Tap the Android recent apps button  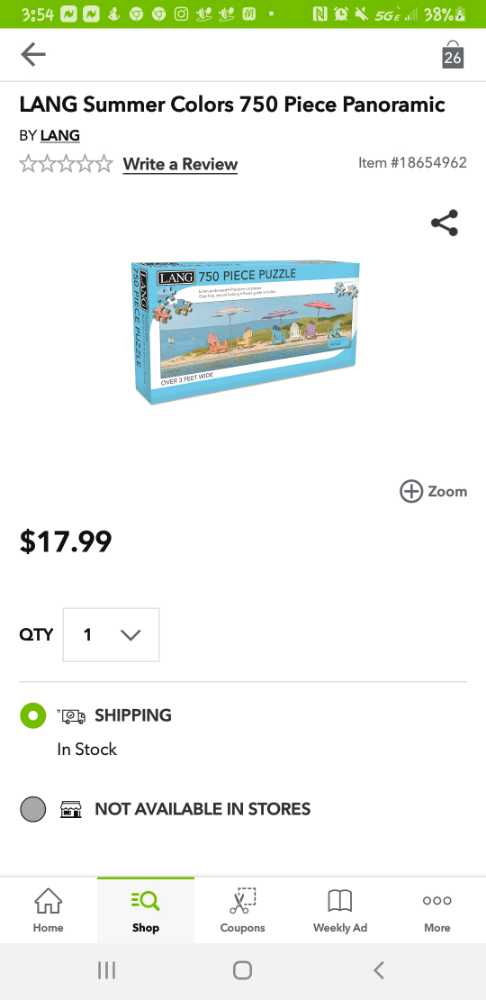click(x=107, y=971)
